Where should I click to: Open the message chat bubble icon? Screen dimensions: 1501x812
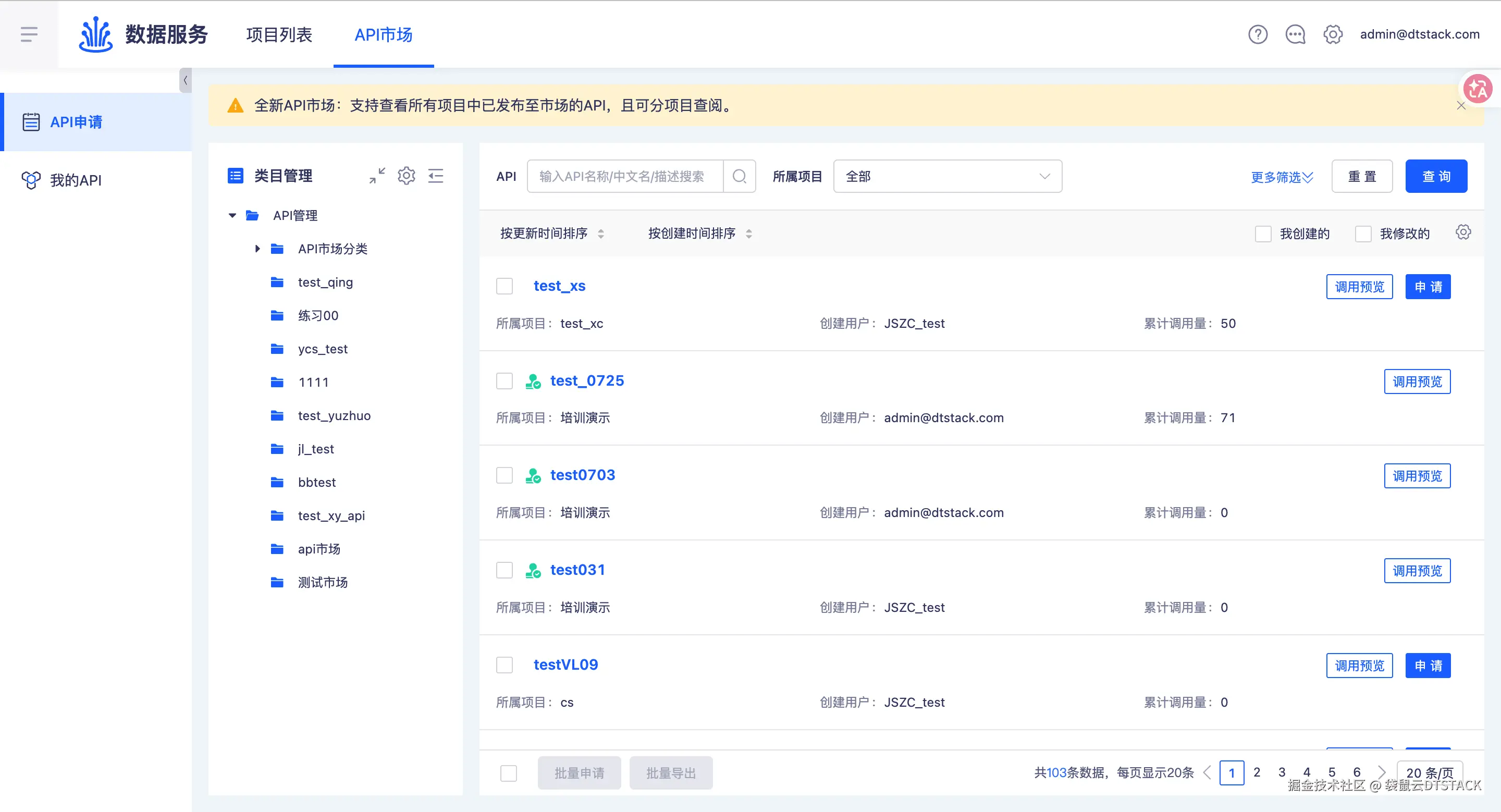(x=1295, y=34)
